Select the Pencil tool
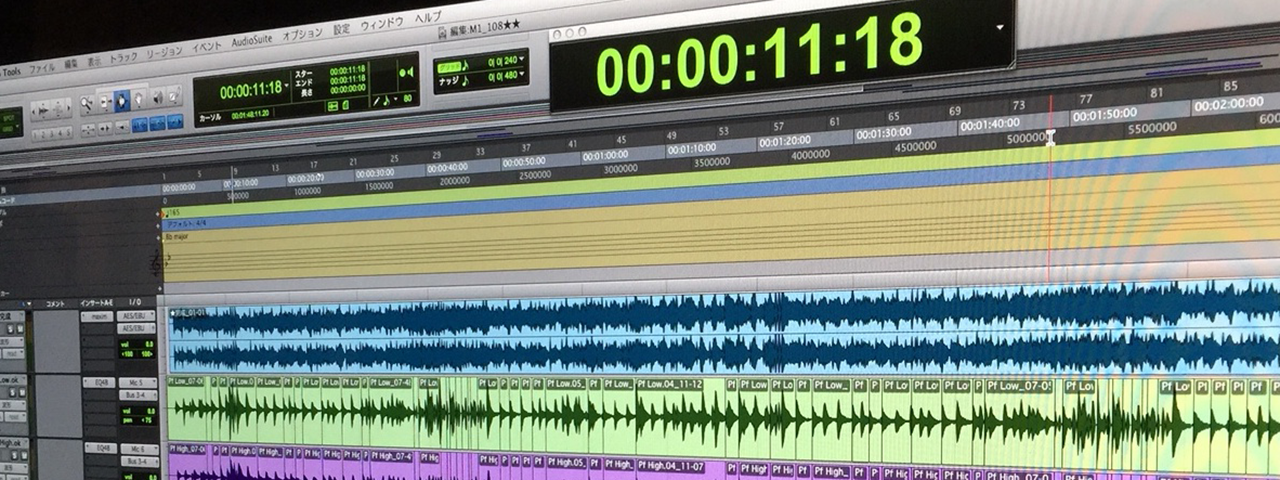Image resolution: width=1280 pixels, height=480 pixels. [x=173, y=96]
